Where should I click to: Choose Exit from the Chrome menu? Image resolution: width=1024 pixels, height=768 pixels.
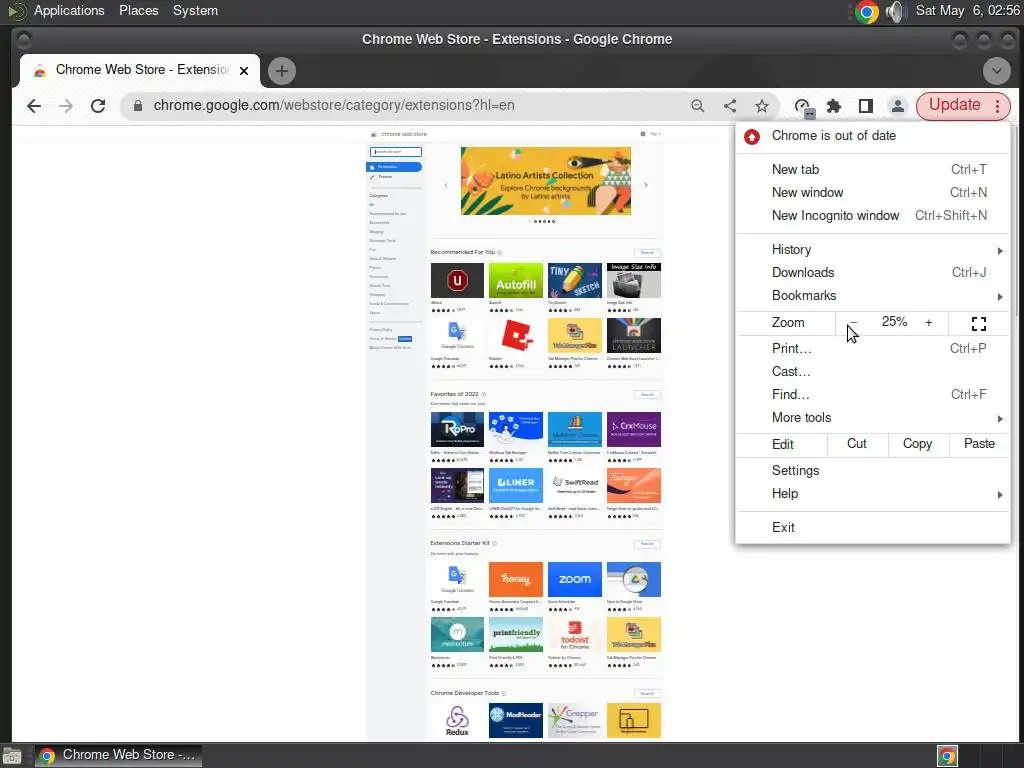tap(872, 527)
